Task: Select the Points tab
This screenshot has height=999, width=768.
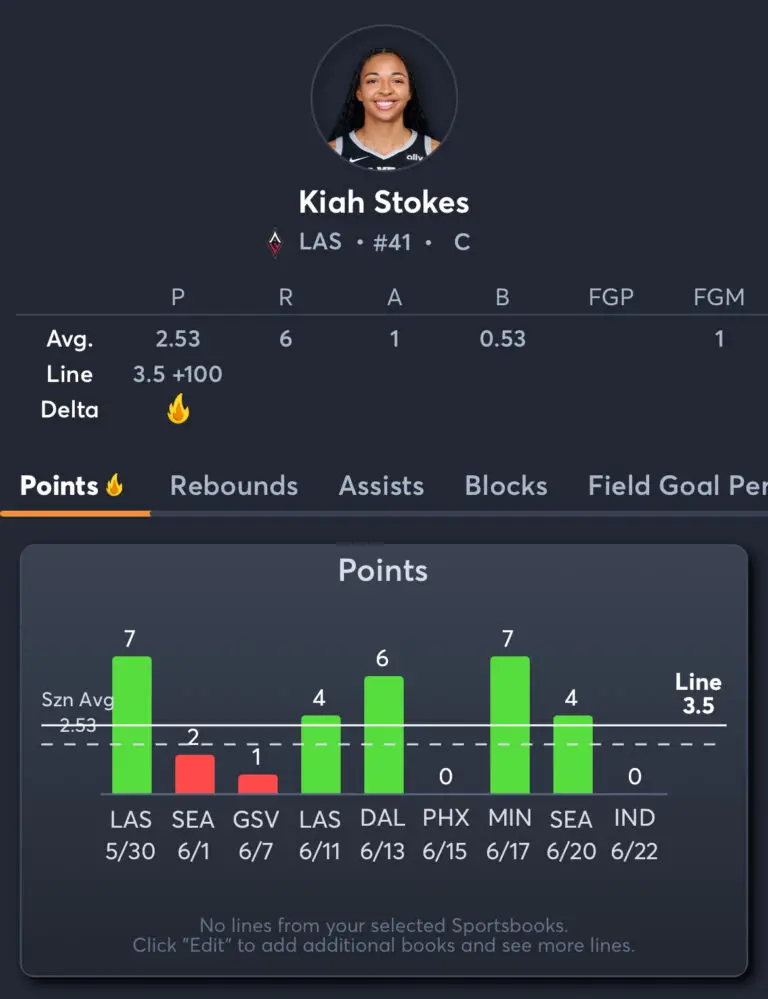Action: (x=71, y=485)
